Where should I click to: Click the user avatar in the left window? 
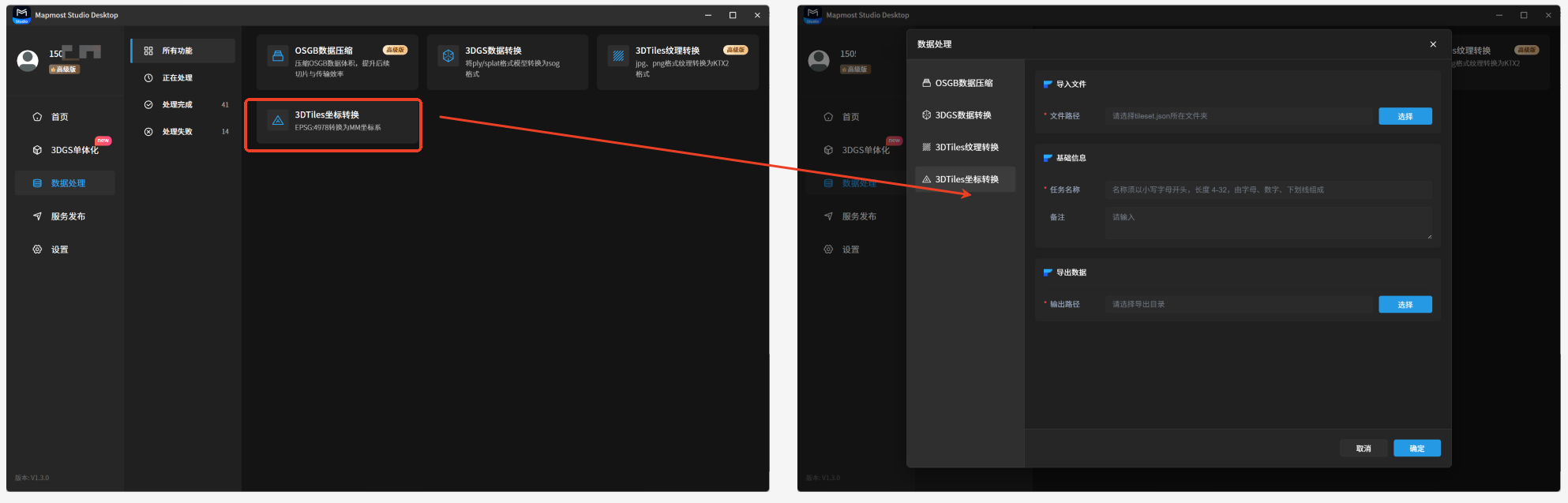pyautogui.click(x=28, y=60)
